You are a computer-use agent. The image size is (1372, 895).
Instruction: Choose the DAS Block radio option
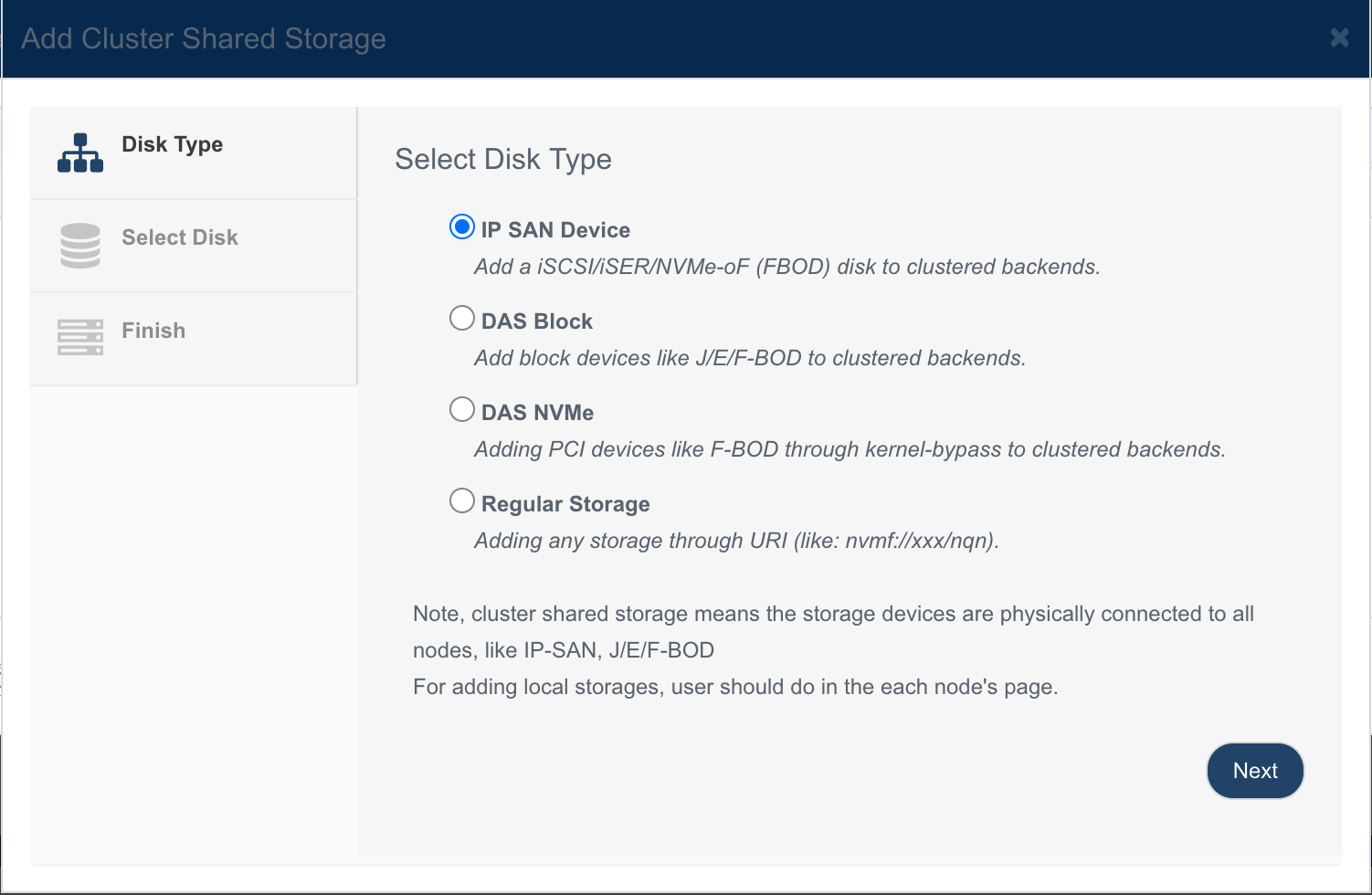point(462,318)
